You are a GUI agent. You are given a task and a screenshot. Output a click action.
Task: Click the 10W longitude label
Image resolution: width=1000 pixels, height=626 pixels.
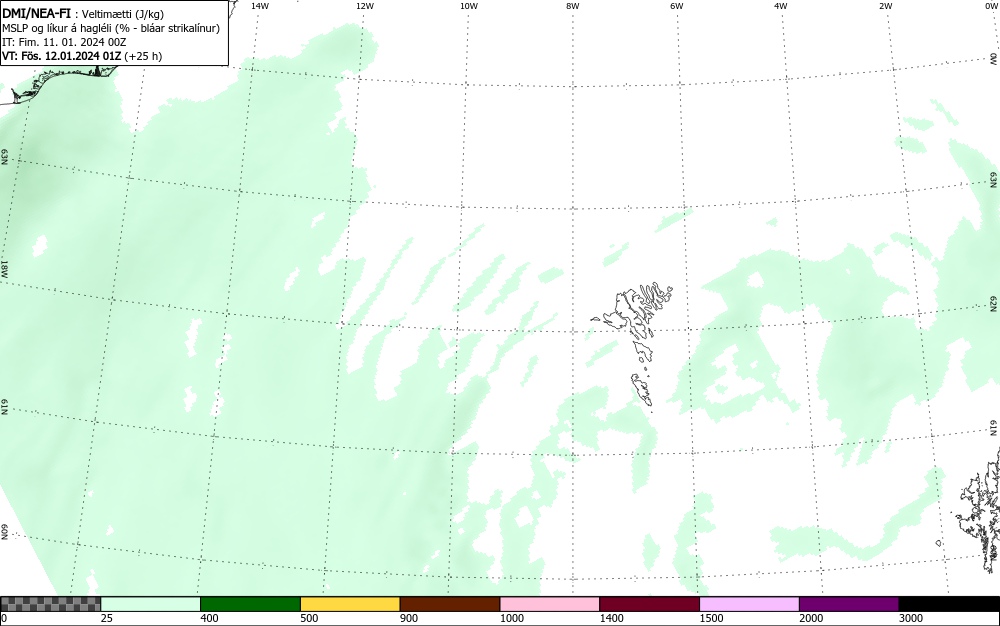point(469,6)
